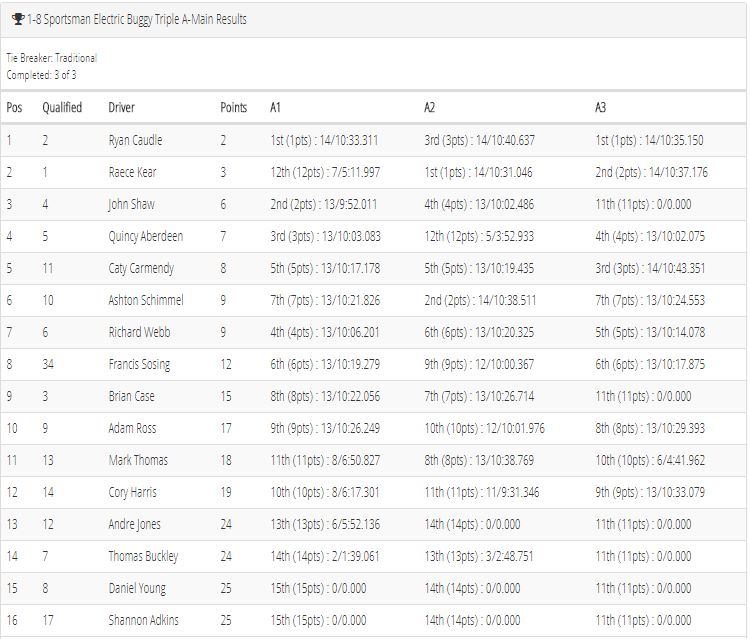Click the A1 column header
The image size is (750, 639).
click(x=275, y=107)
